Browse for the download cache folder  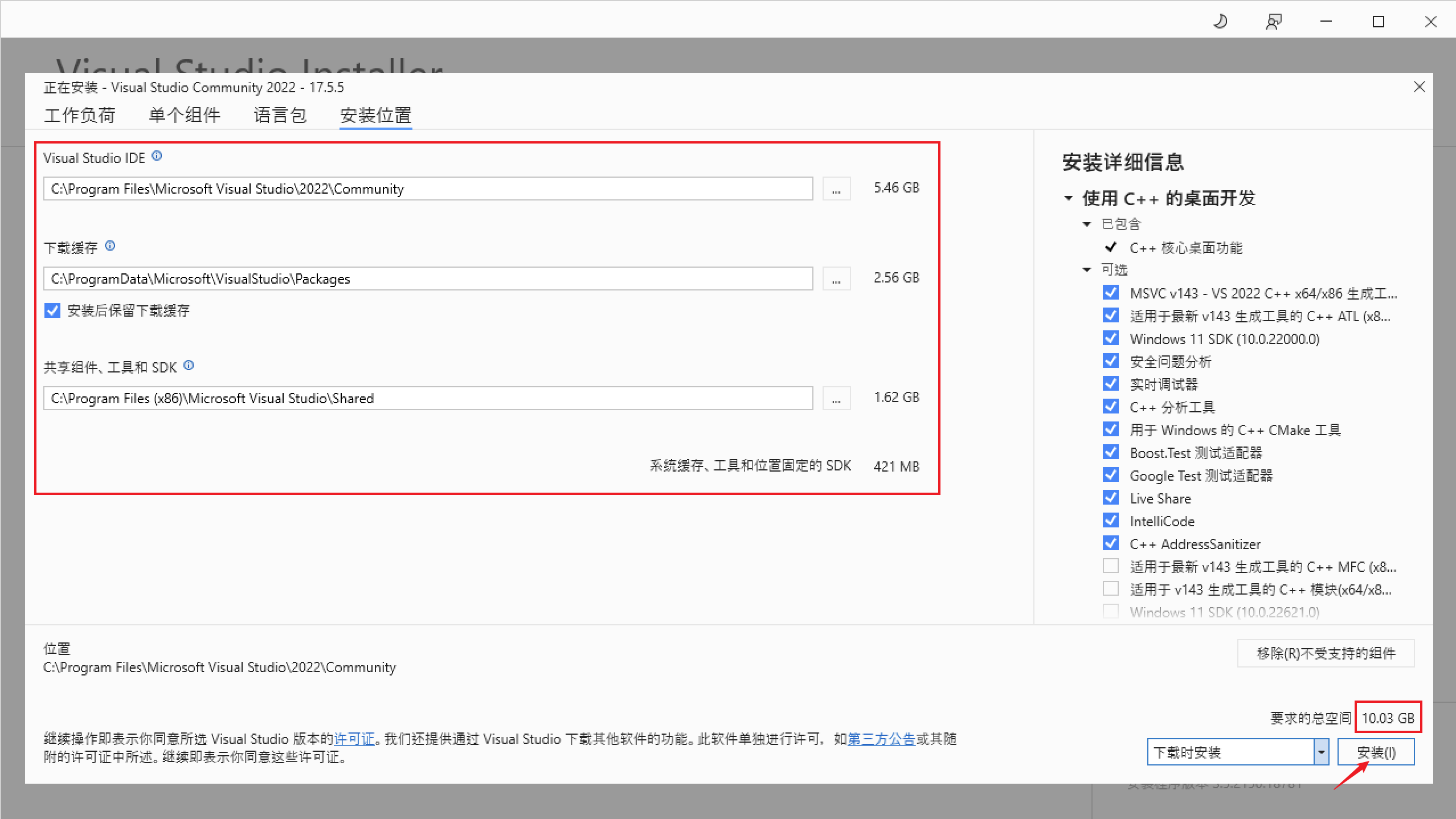[836, 278]
